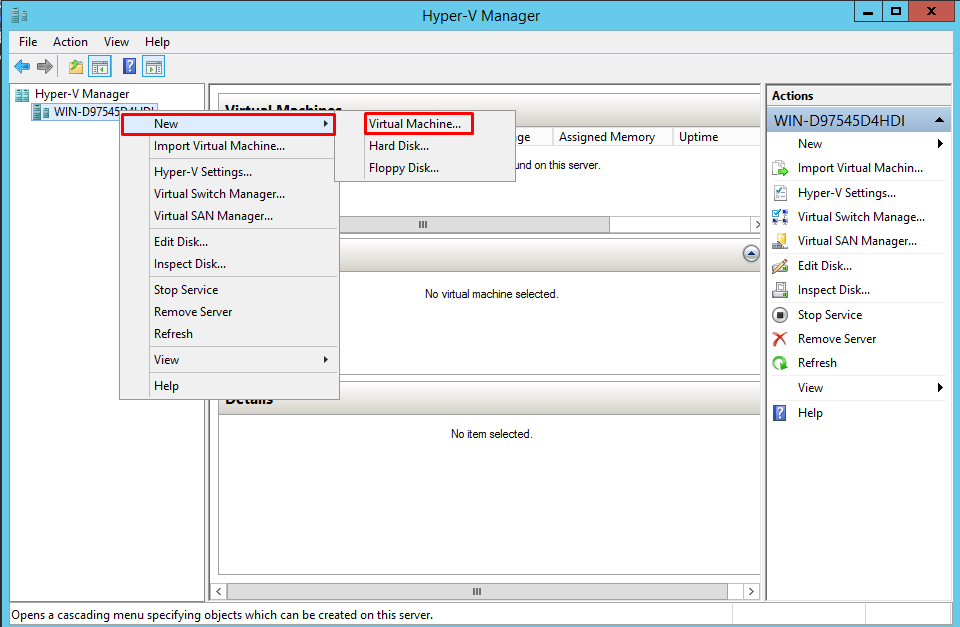This screenshot has width=960, height=627.
Task: Click the green Refresh icon in Actions pane
Action: pyautogui.click(x=780, y=363)
